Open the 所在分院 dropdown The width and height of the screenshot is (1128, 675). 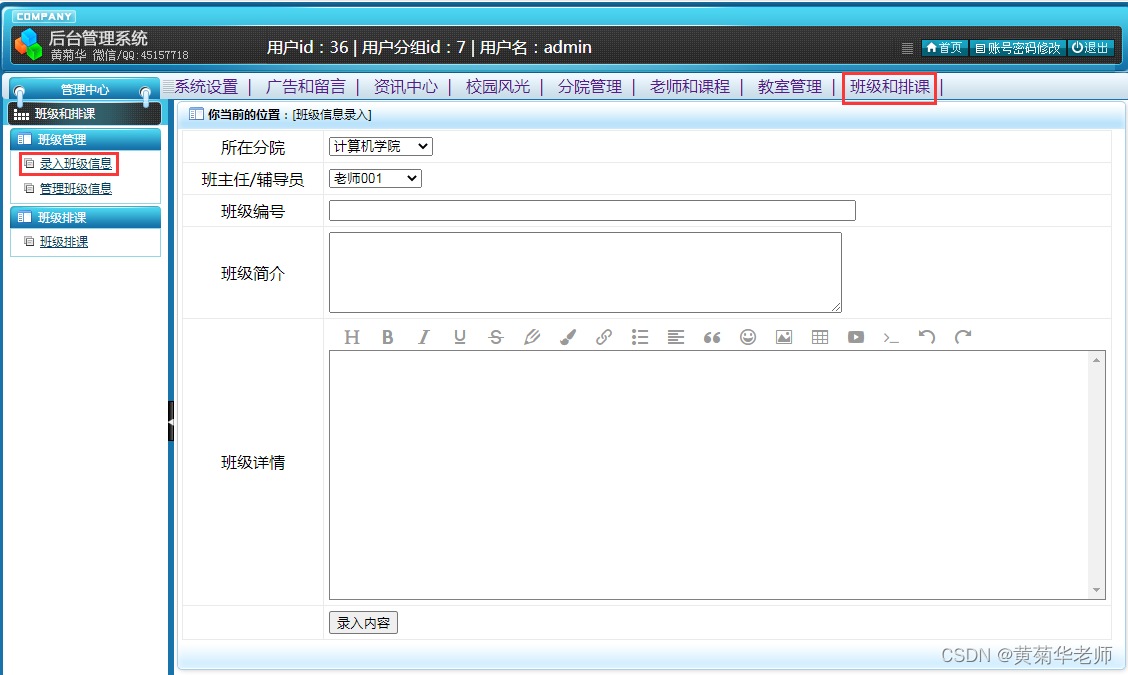pyautogui.click(x=381, y=147)
